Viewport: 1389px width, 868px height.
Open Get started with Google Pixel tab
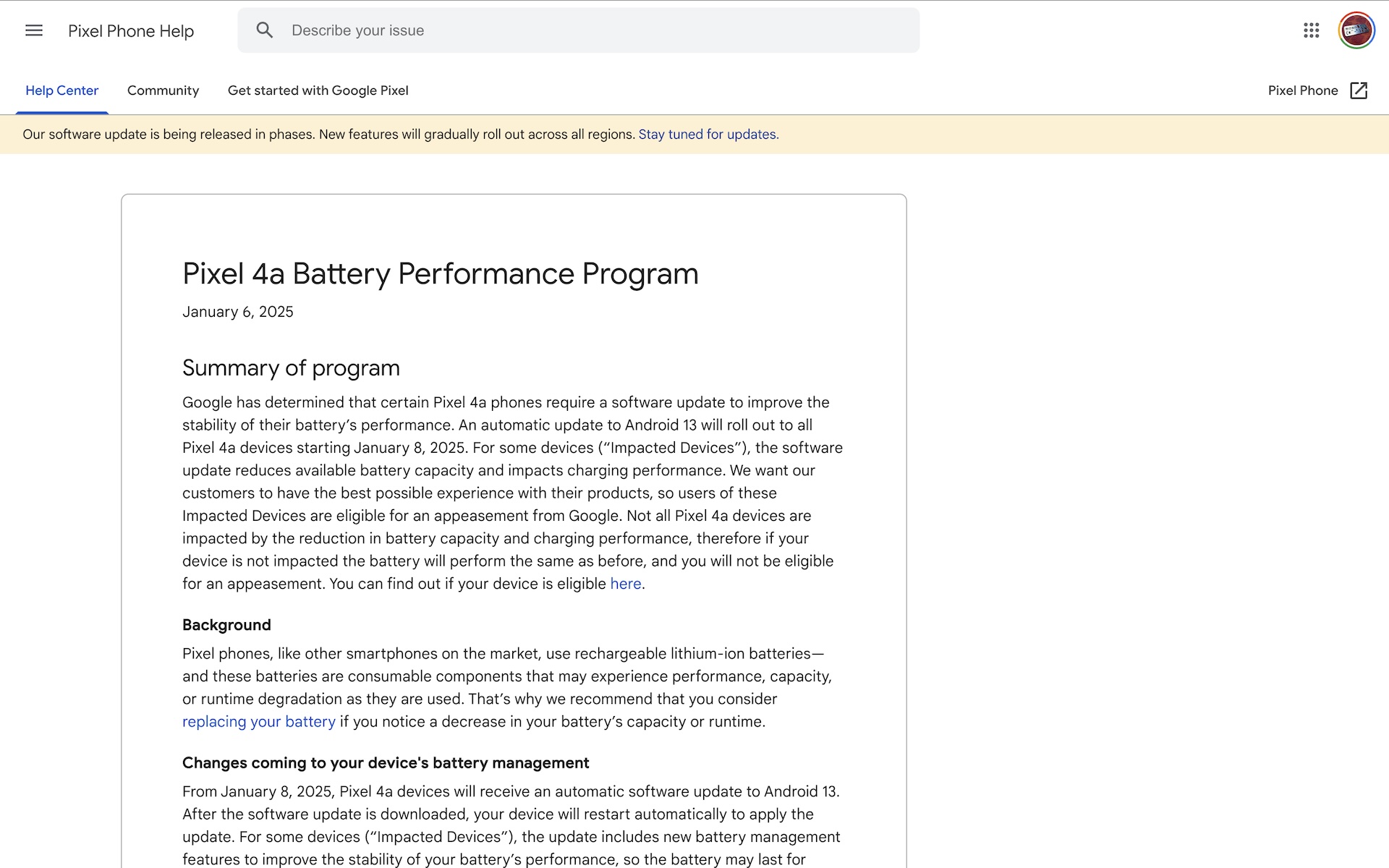point(318,90)
